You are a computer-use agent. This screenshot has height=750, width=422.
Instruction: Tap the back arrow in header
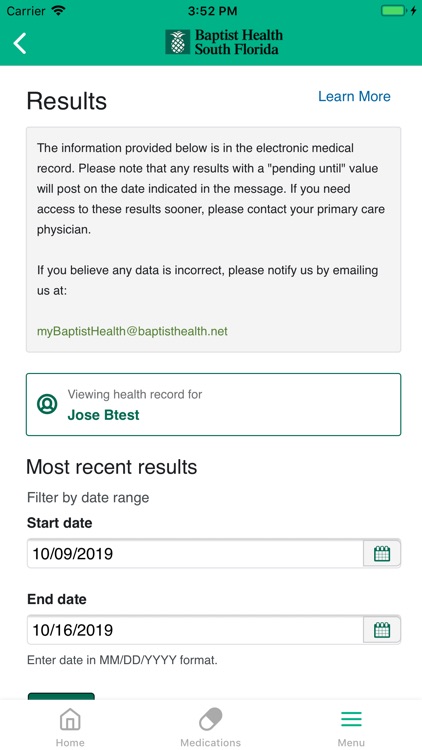20,43
